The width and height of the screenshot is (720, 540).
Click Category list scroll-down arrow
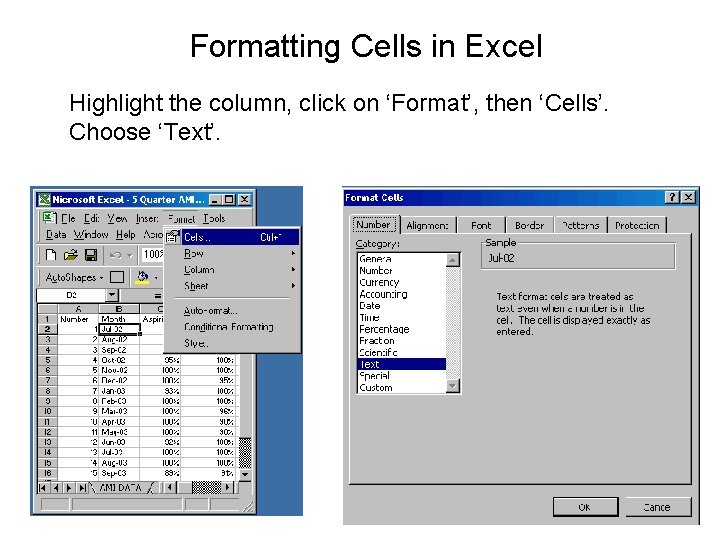(x=453, y=386)
